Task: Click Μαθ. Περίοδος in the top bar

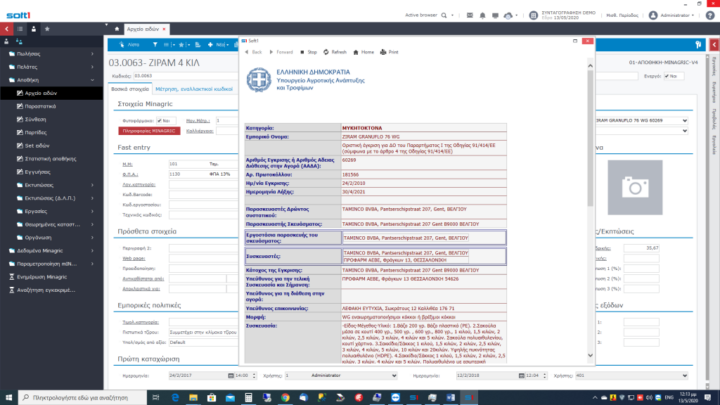Action: (x=622, y=15)
